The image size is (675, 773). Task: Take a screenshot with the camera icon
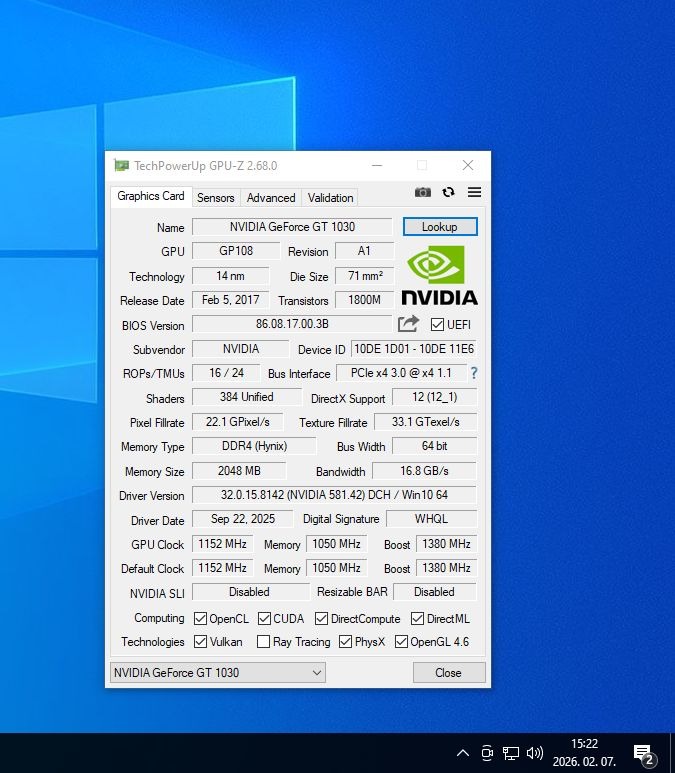pos(423,192)
